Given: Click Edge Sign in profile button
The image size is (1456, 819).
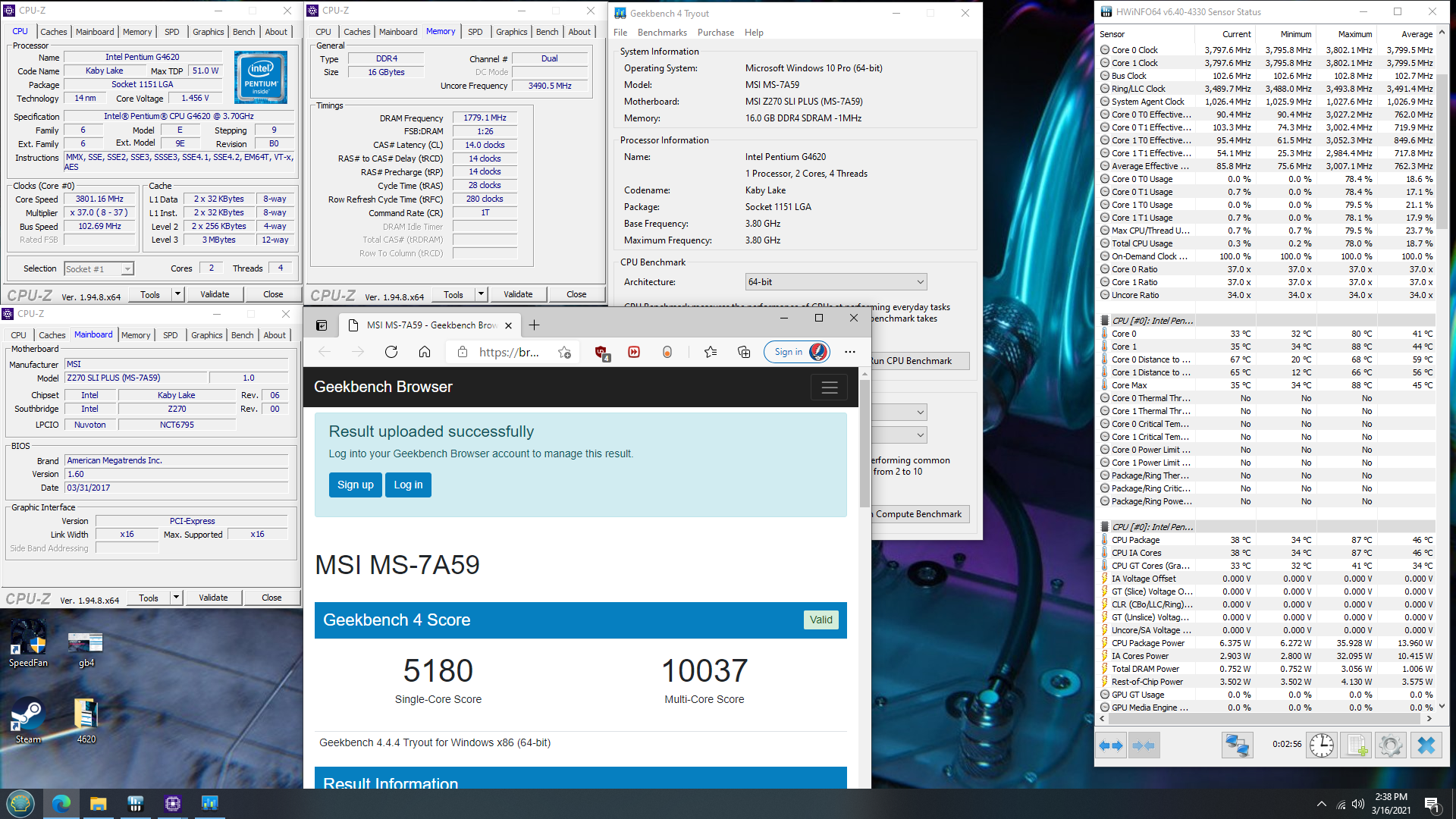Looking at the screenshot, I should 797,352.
